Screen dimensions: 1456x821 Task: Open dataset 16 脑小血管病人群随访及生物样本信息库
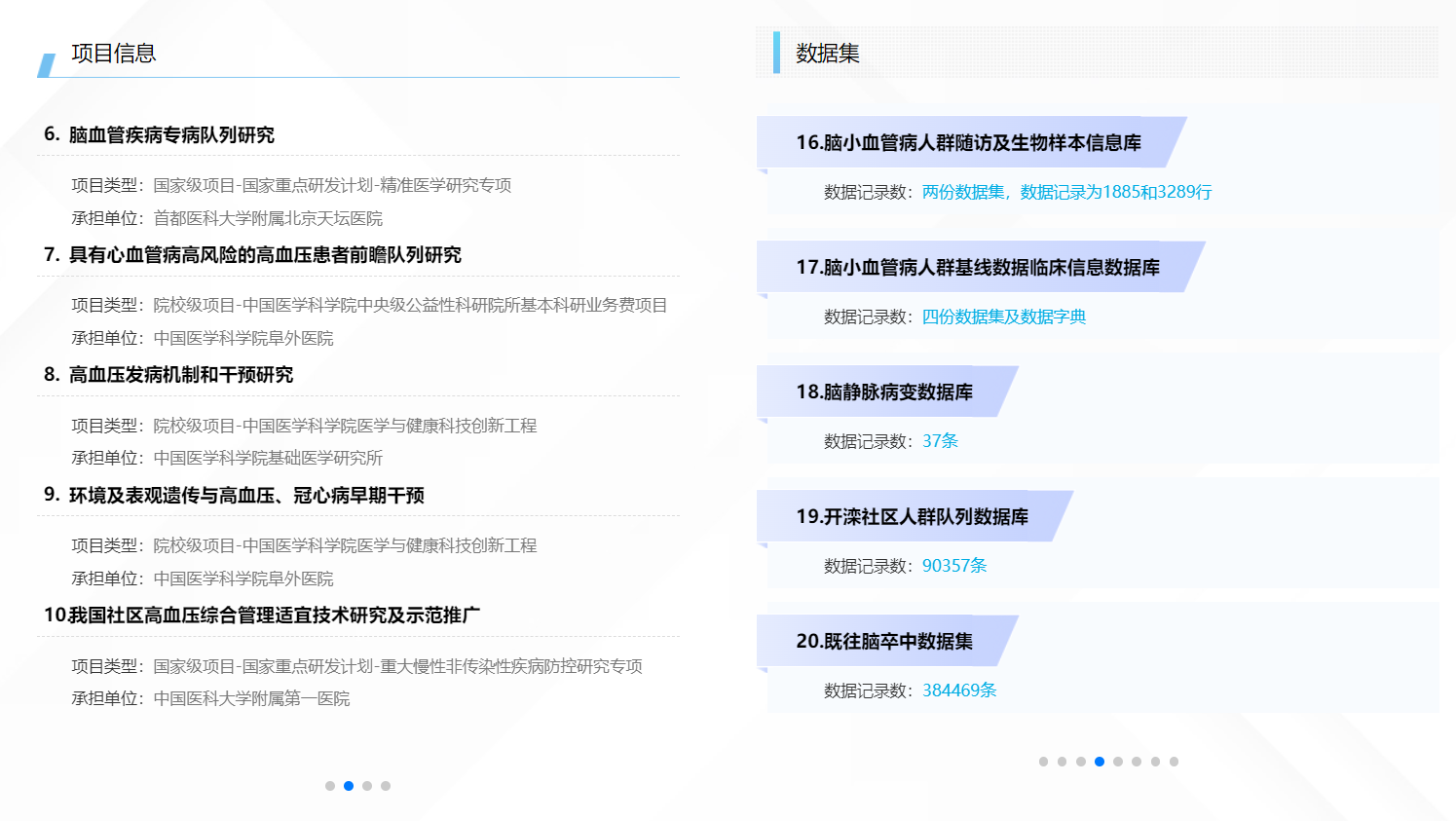(x=968, y=143)
